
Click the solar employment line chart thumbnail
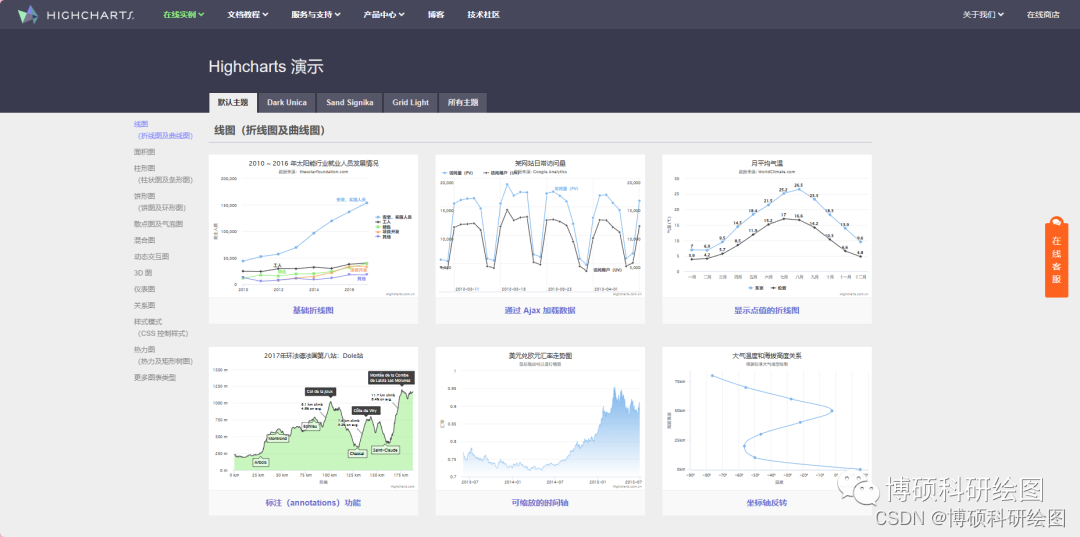click(x=313, y=226)
